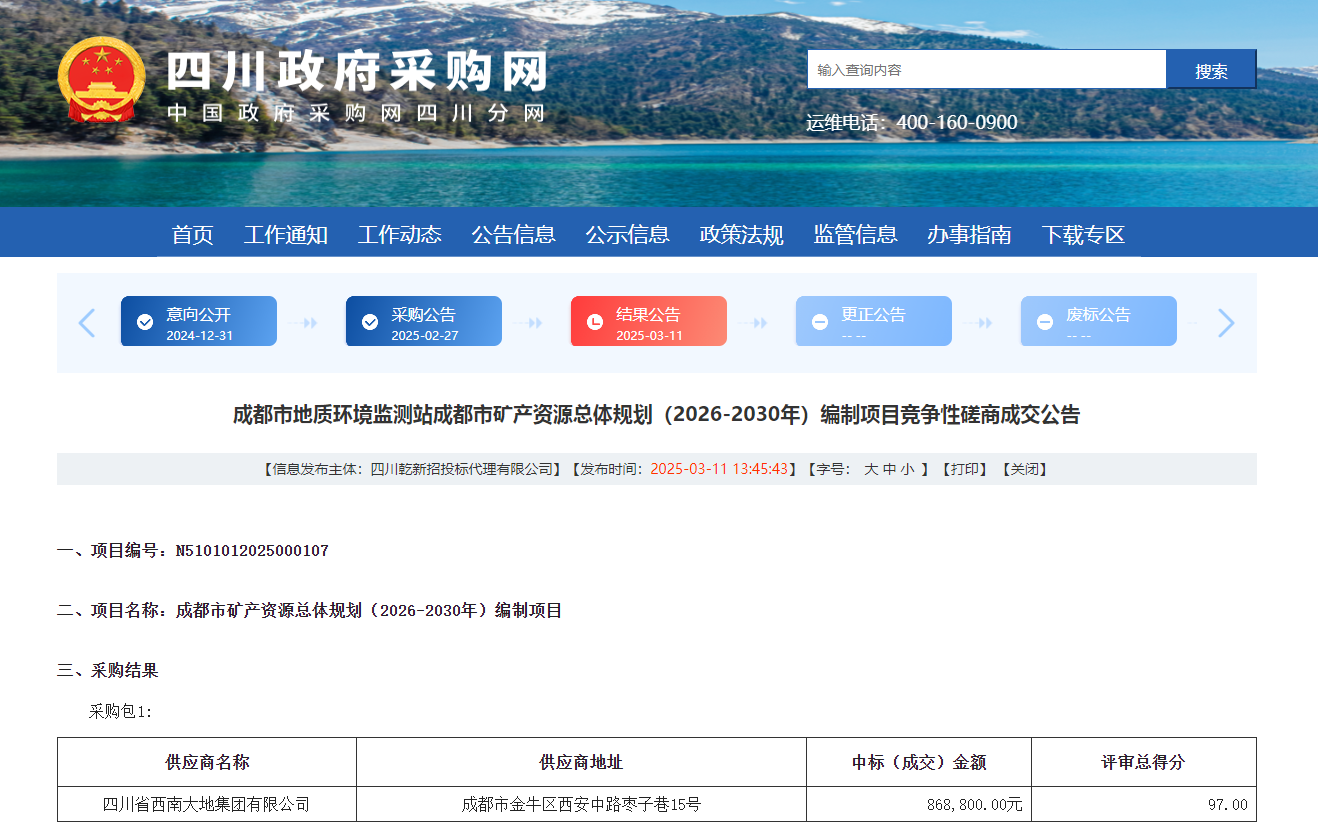This screenshot has height=836, width=1318.
Task: Set font size to 小
Action: [x=907, y=469]
